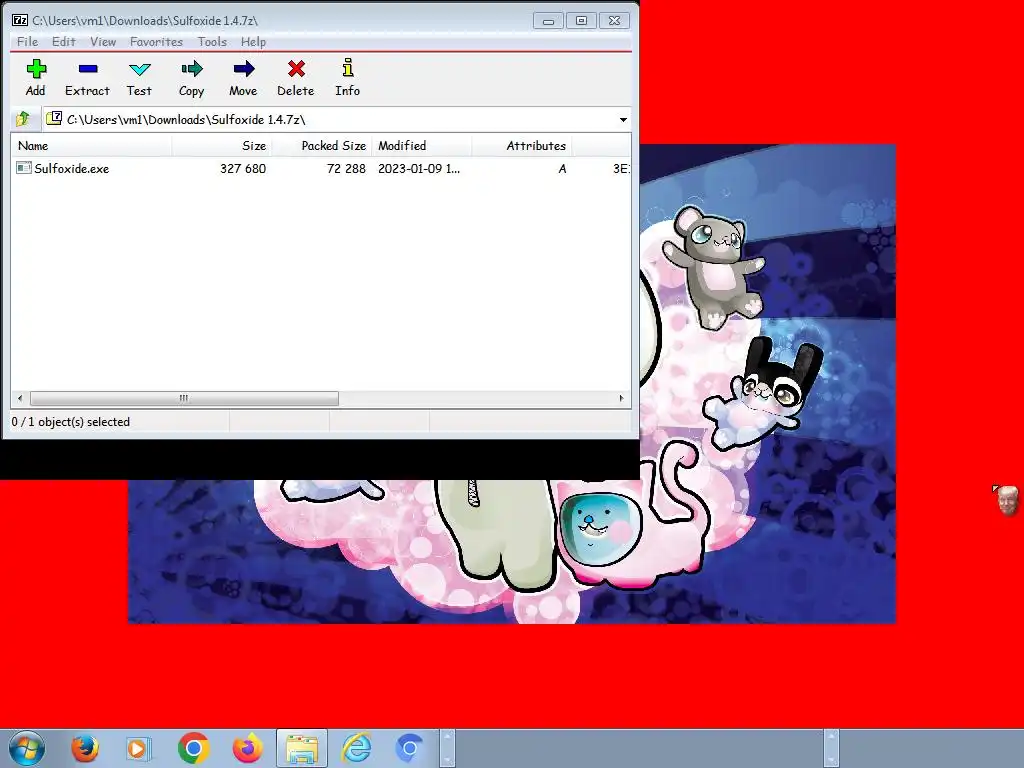Click the Move toolbar icon
Screen dimensions: 1024x768
[243, 69]
